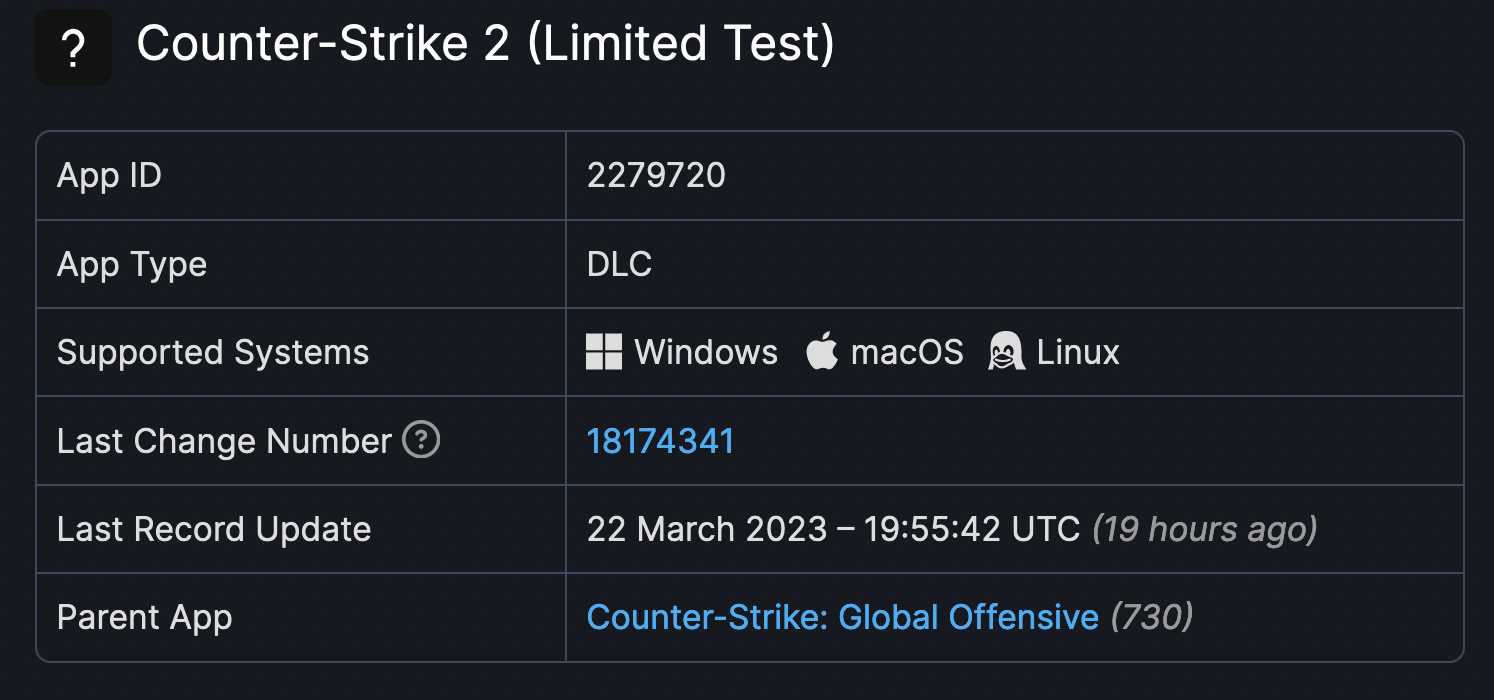
Task: Click the macOS text label
Action: (907, 352)
